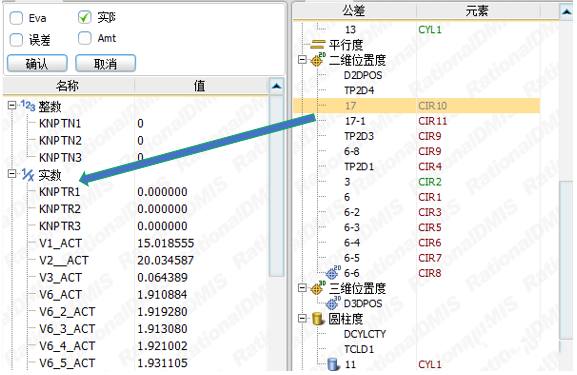
Task: Enable the 误差 checkbox
Action: click(16, 40)
